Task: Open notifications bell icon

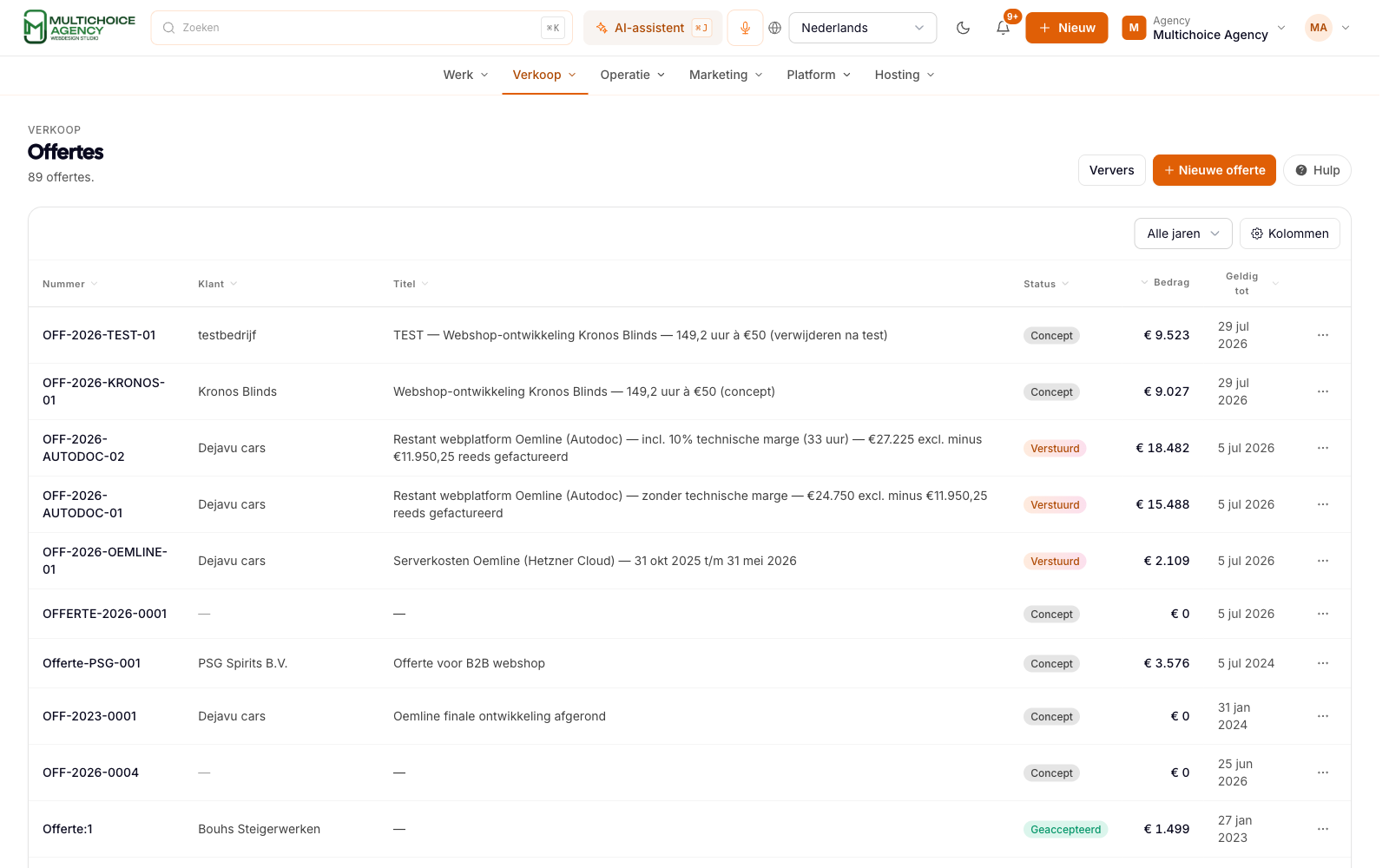Action: (x=1003, y=28)
